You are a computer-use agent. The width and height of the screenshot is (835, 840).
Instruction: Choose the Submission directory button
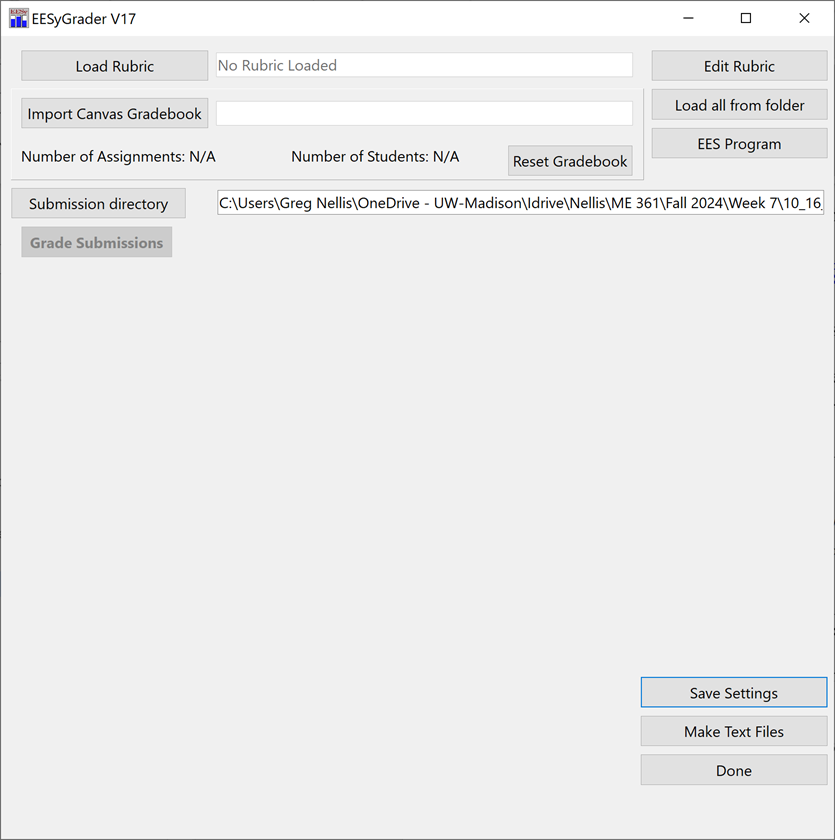98,204
